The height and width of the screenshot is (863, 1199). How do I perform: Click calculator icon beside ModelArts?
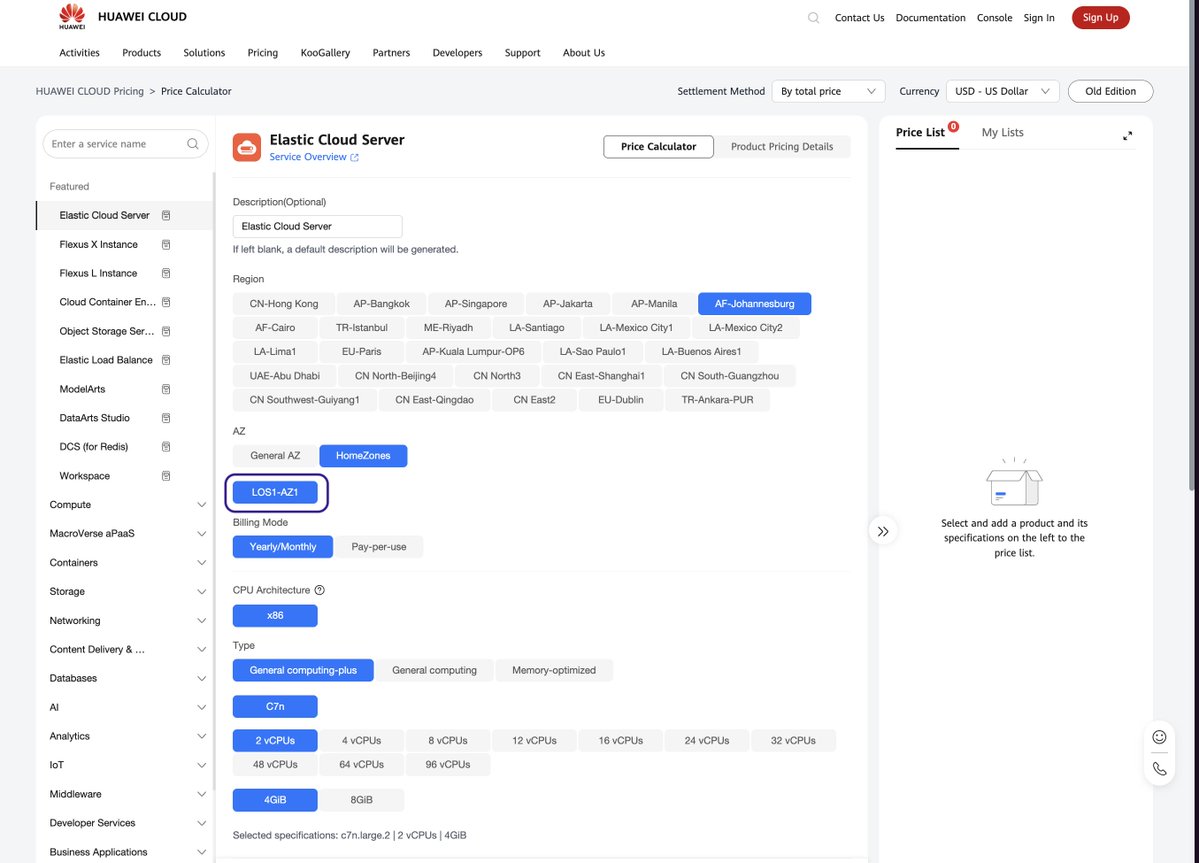(166, 389)
